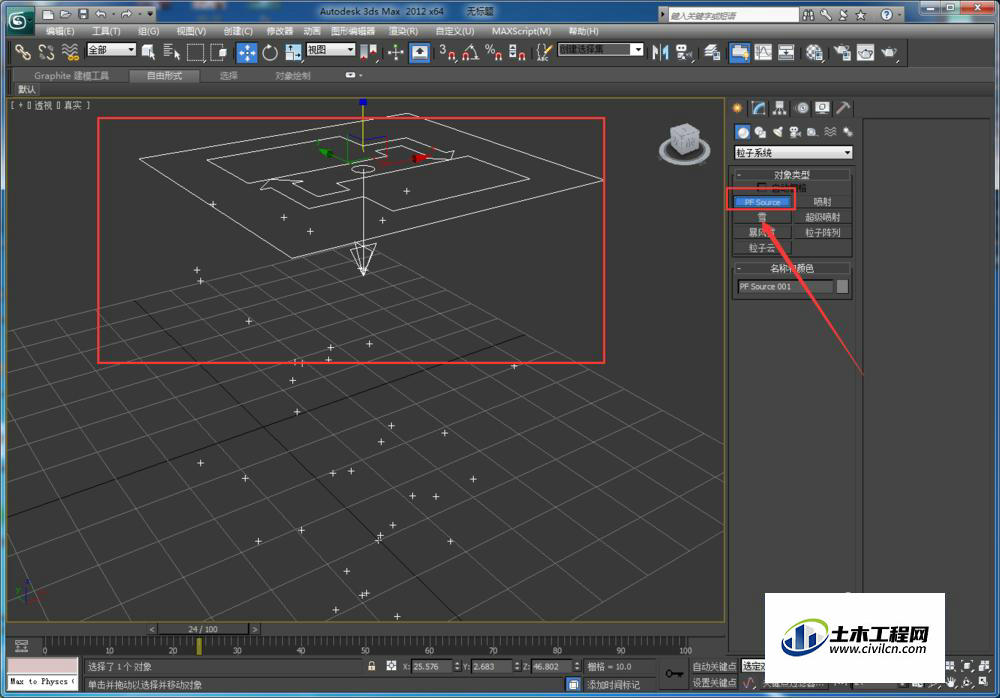The width and height of the screenshot is (1000, 698).
Task: Activate the Select and Move tool
Action: [x=247, y=52]
